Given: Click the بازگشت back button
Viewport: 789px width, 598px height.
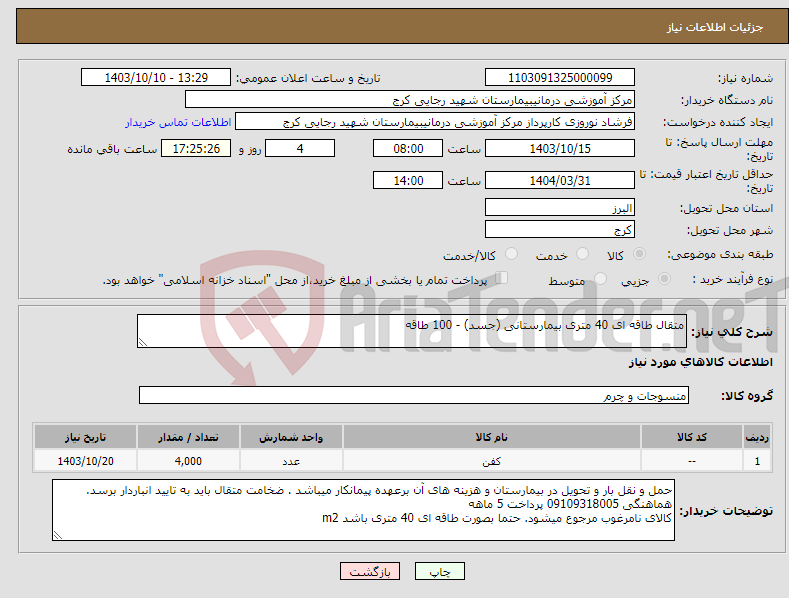Looking at the screenshot, I should [370, 571].
